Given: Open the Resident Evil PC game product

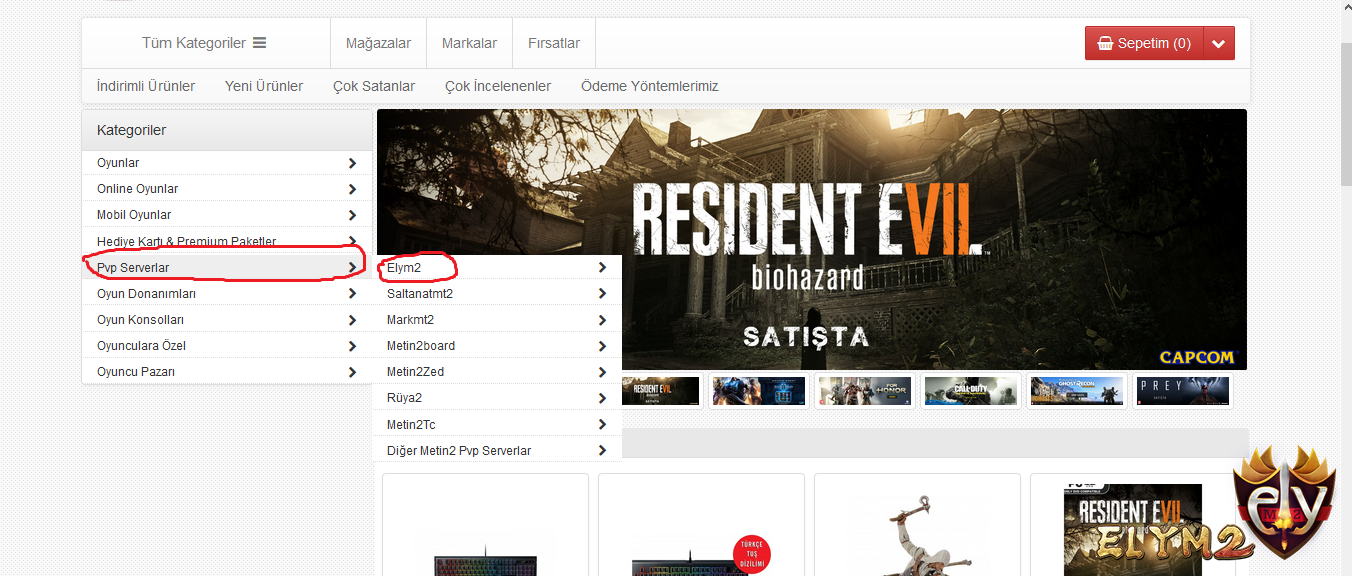Looking at the screenshot, I should click(1133, 525).
